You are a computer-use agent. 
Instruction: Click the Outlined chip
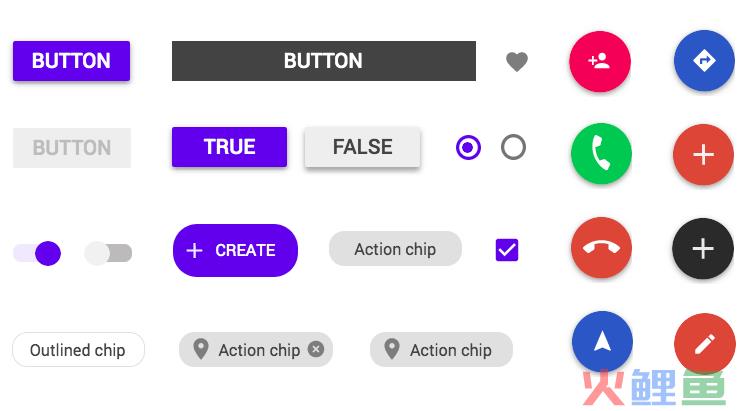78,350
